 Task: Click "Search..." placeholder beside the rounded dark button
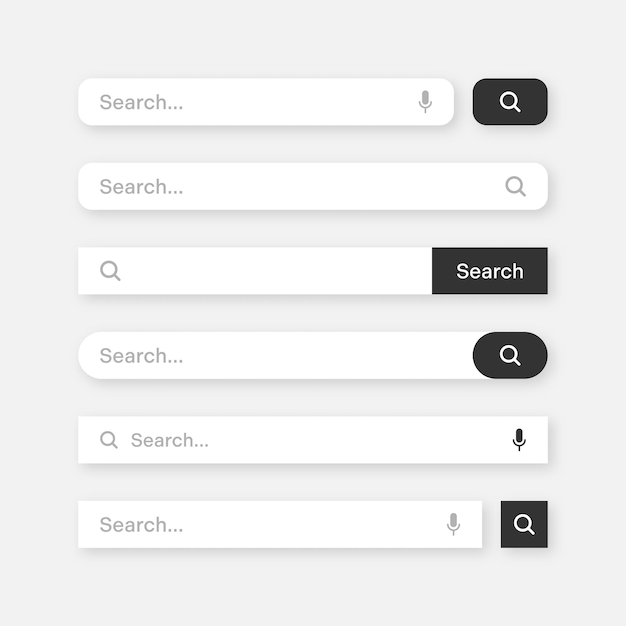click(141, 102)
